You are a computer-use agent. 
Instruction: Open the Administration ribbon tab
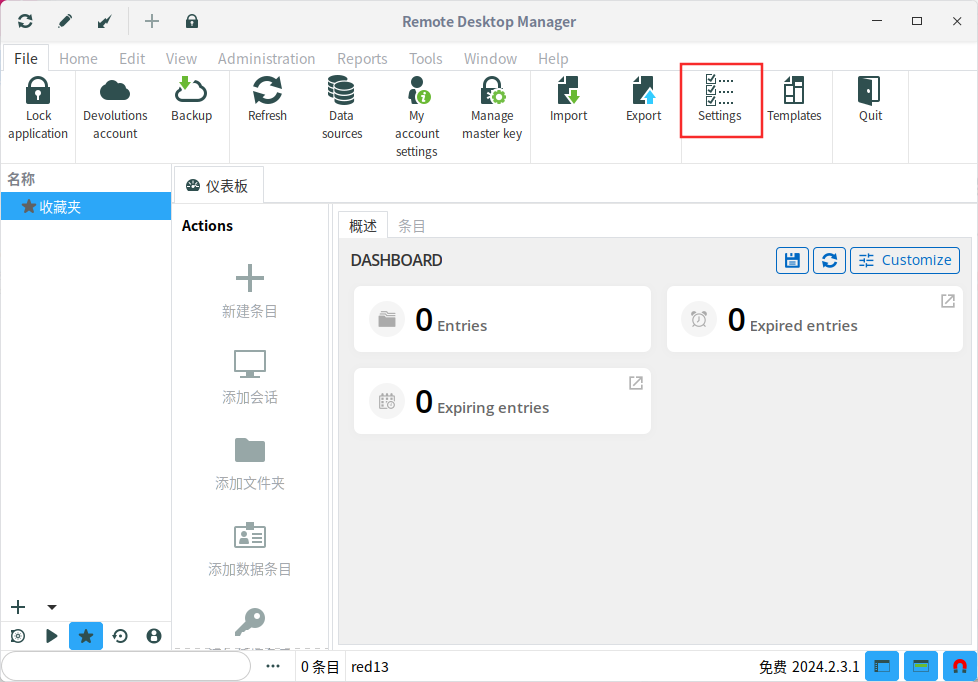point(266,58)
